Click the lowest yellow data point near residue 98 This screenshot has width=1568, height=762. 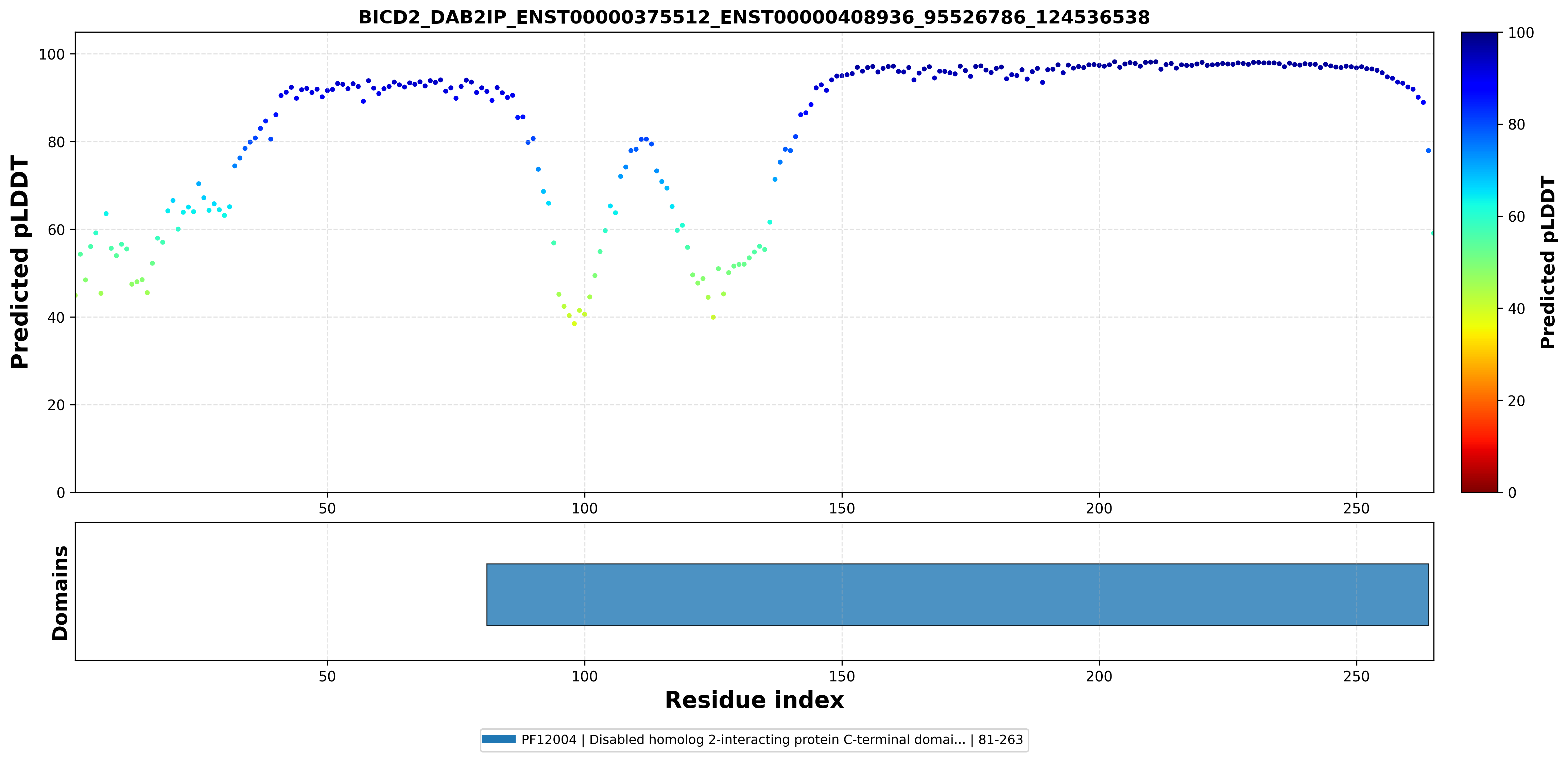point(574,323)
